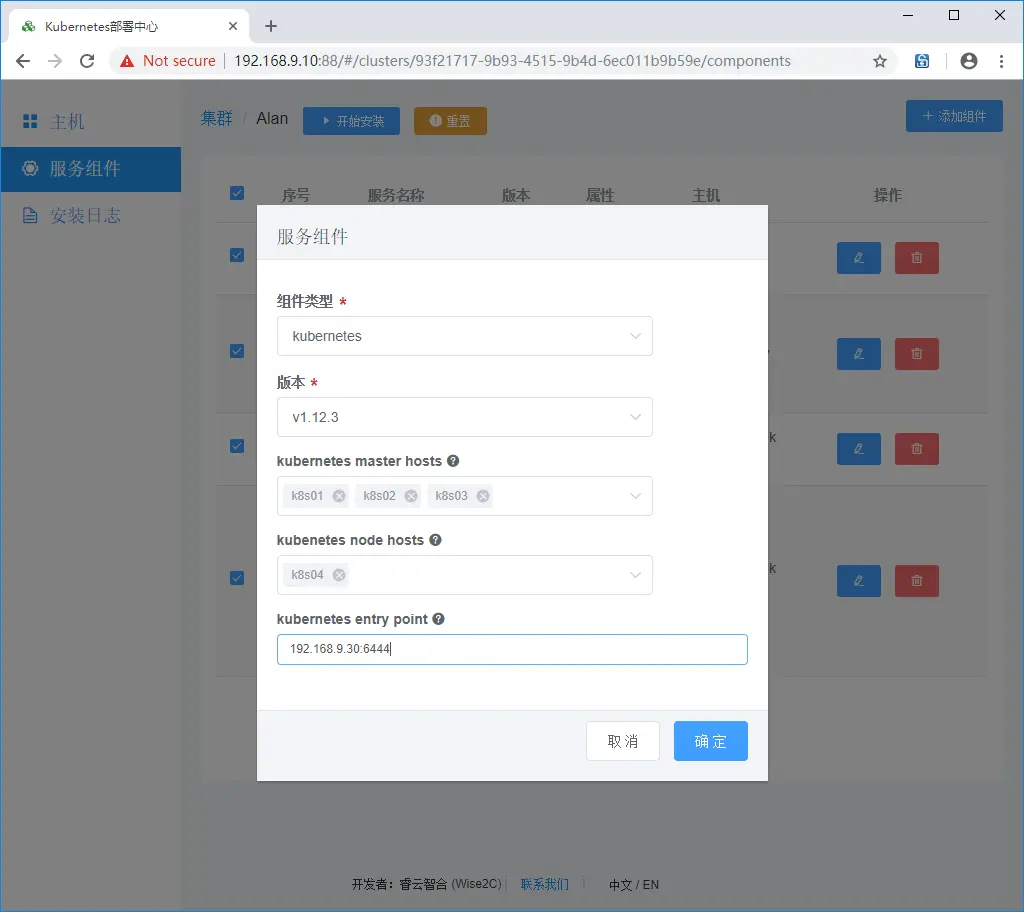Image resolution: width=1024 pixels, height=912 pixels.
Task: Click the delete trash button in the first row
Action: (x=916, y=258)
